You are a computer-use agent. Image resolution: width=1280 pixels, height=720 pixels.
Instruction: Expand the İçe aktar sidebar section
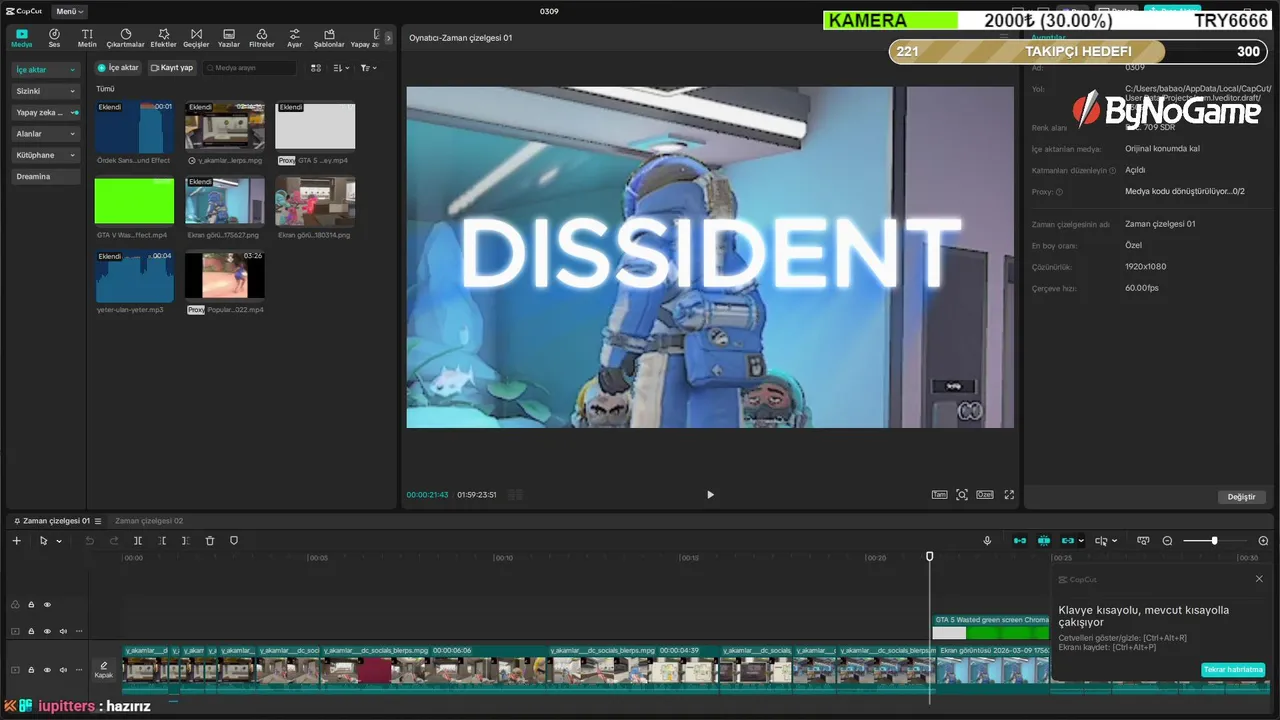click(45, 70)
